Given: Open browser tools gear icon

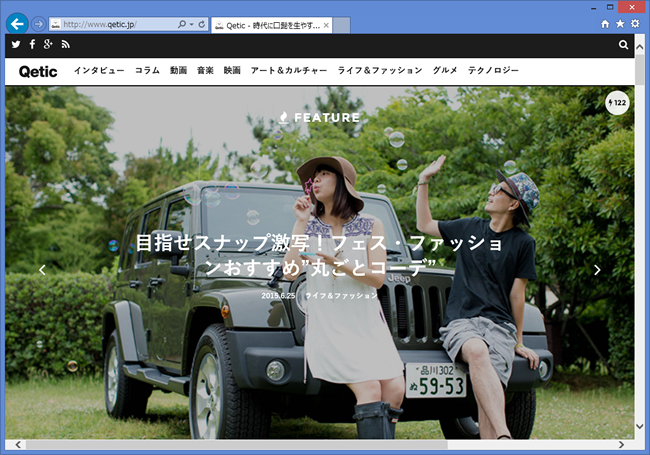Looking at the screenshot, I should pos(634,23).
